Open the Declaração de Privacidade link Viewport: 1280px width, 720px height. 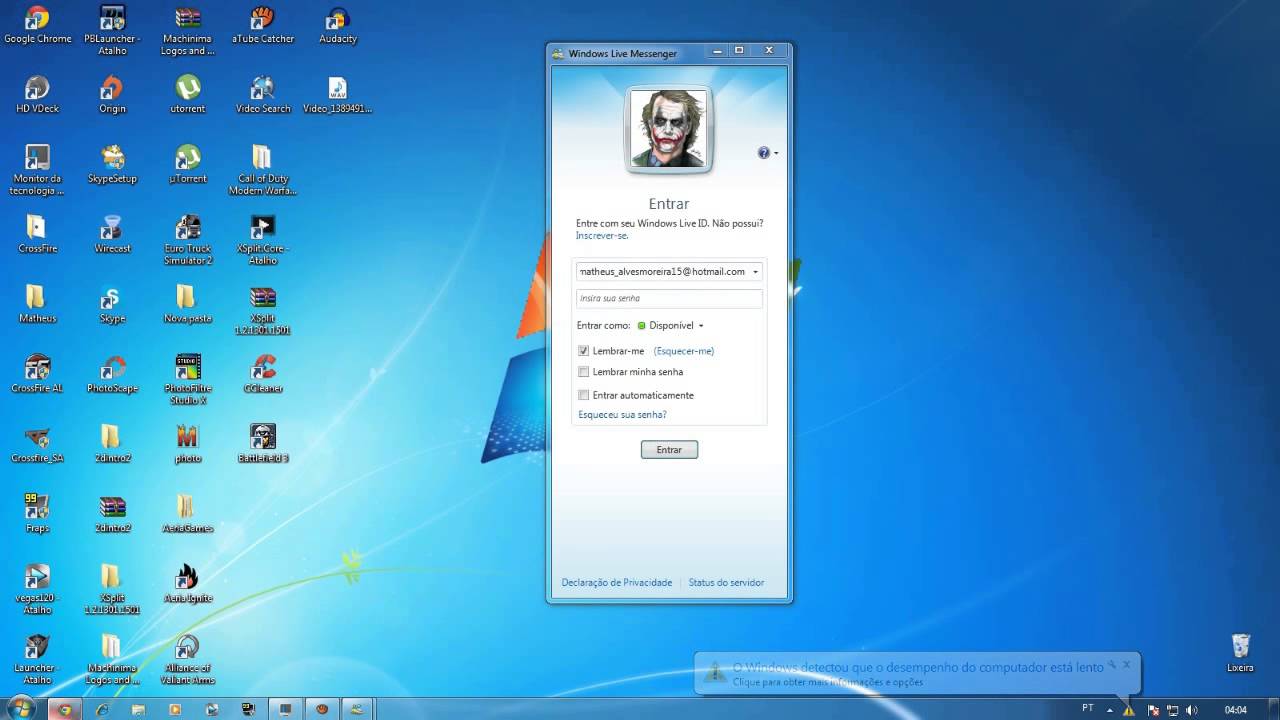617,582
